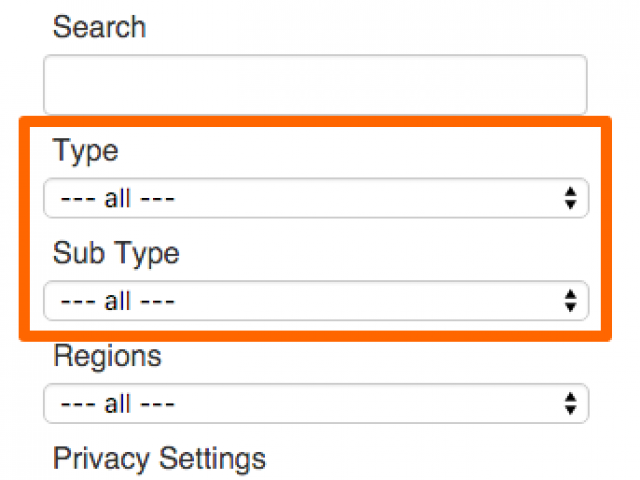640x480 pixels.
Task: Open the Regions dropdown
Action: tap(316, 404)
